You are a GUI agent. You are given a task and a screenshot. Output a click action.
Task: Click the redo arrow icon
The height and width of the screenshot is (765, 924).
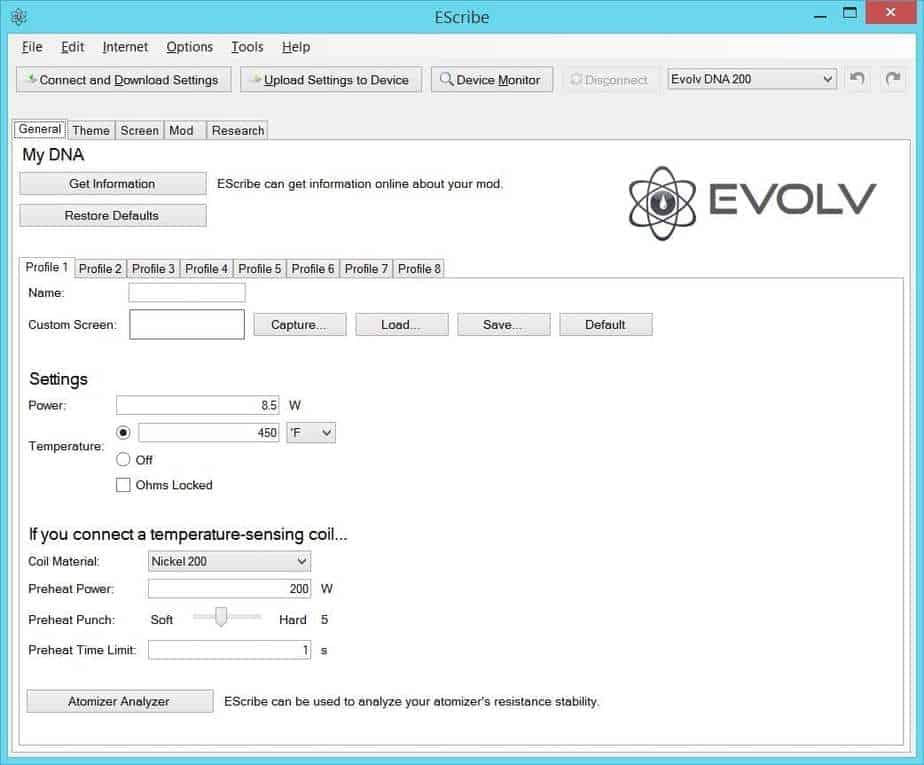tap(893, 79)
